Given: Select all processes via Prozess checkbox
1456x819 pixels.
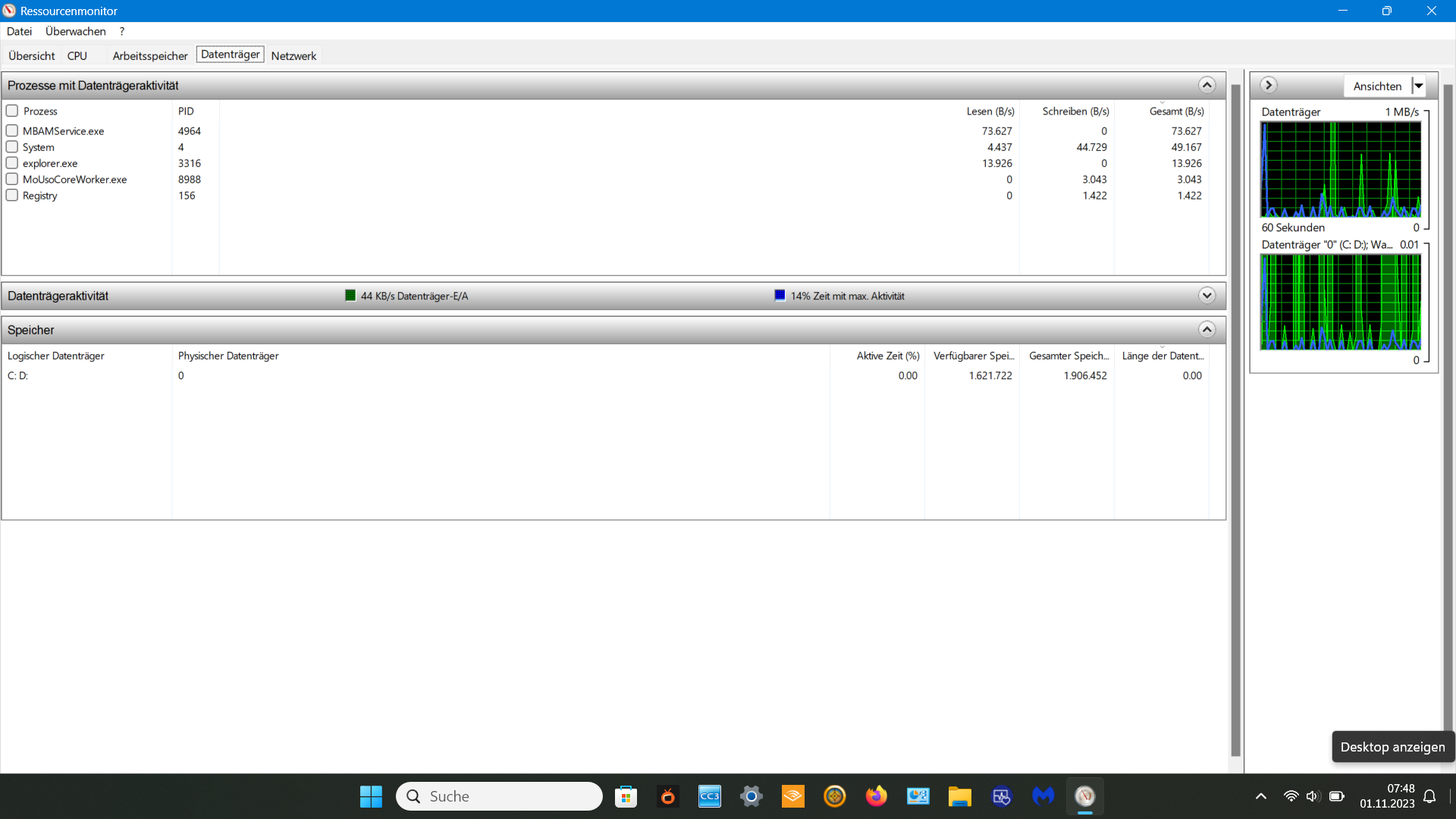Looking at the screenshot, I should (12, 111).
